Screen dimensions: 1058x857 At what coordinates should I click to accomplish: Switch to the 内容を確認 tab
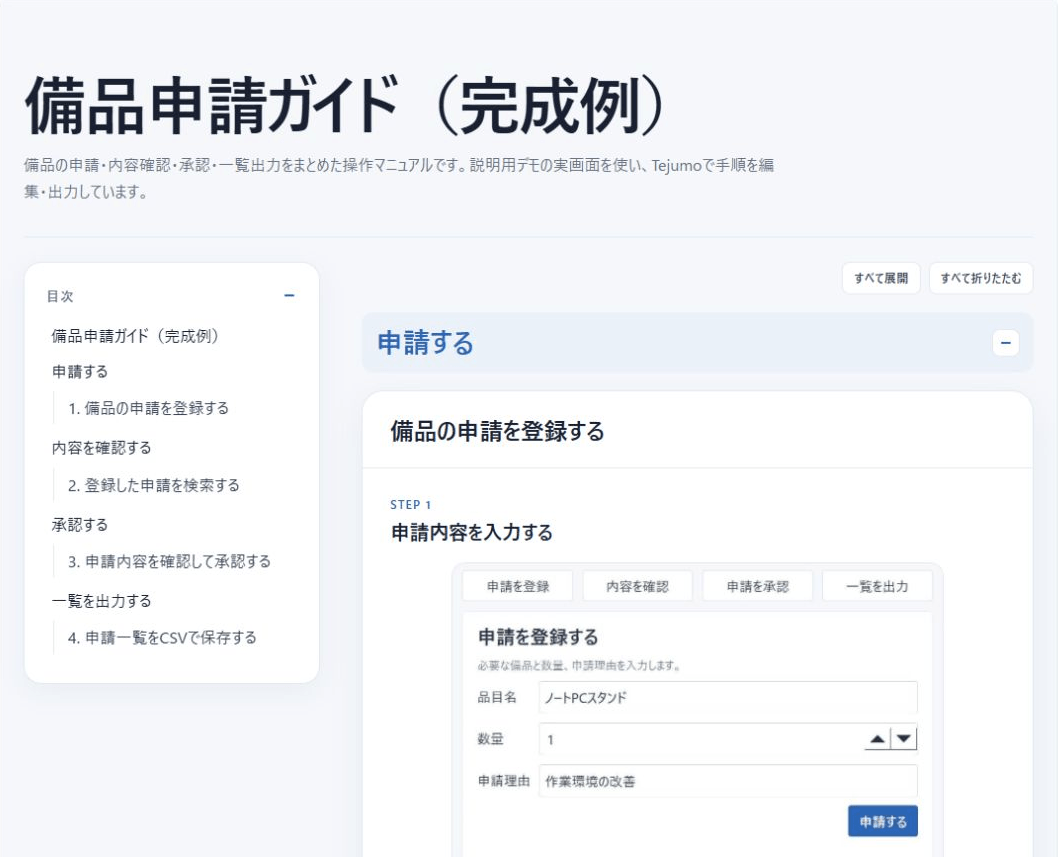click(x=637, y=586)
